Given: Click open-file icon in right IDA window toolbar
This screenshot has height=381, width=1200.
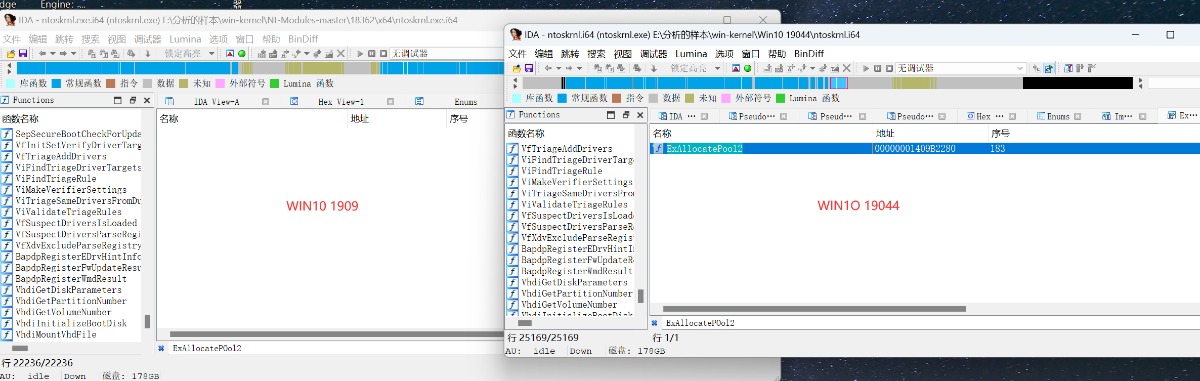Looking at the screenshot, I should 516,67.
